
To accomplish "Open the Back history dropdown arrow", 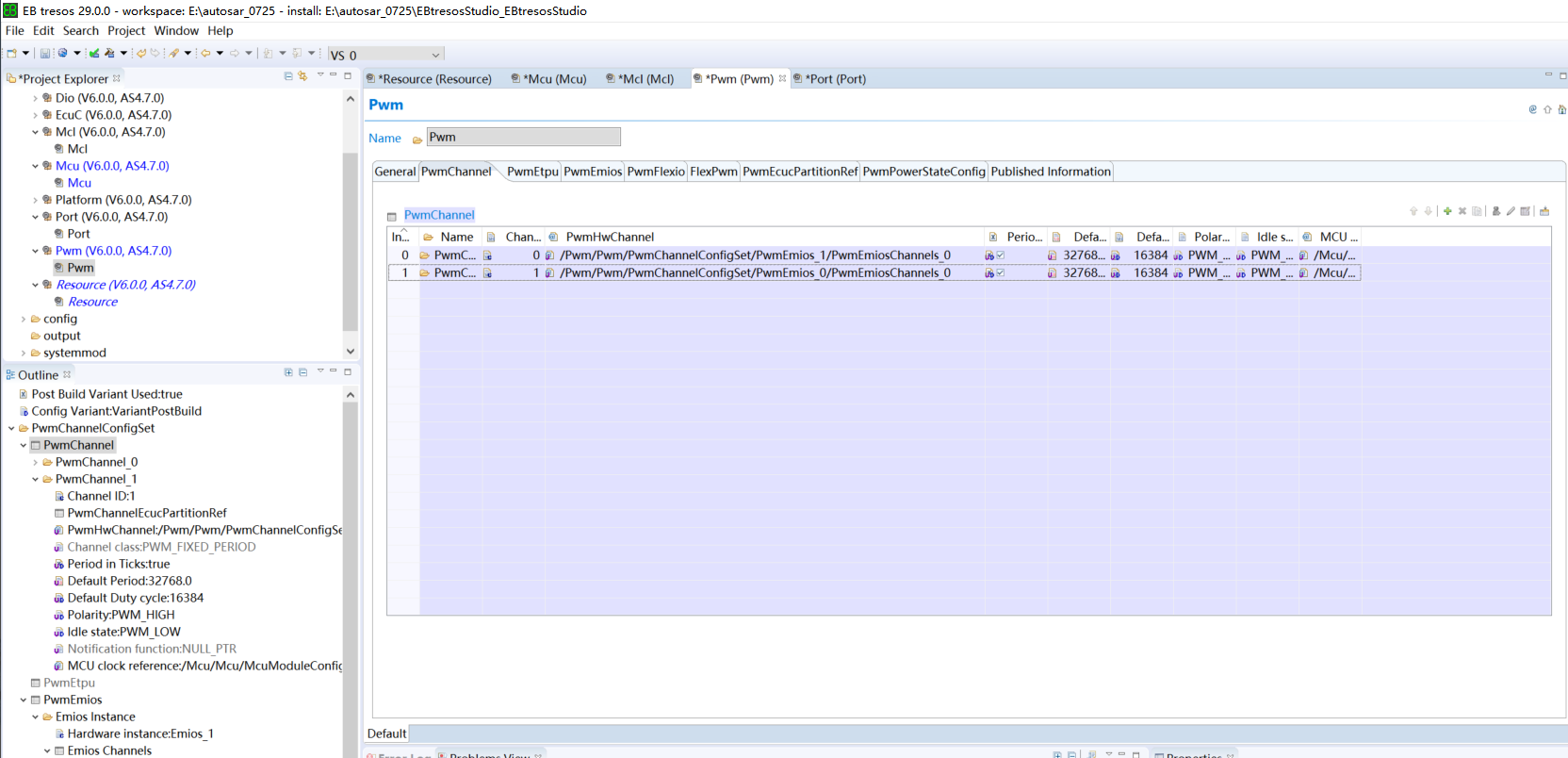I will pos(220,54).
